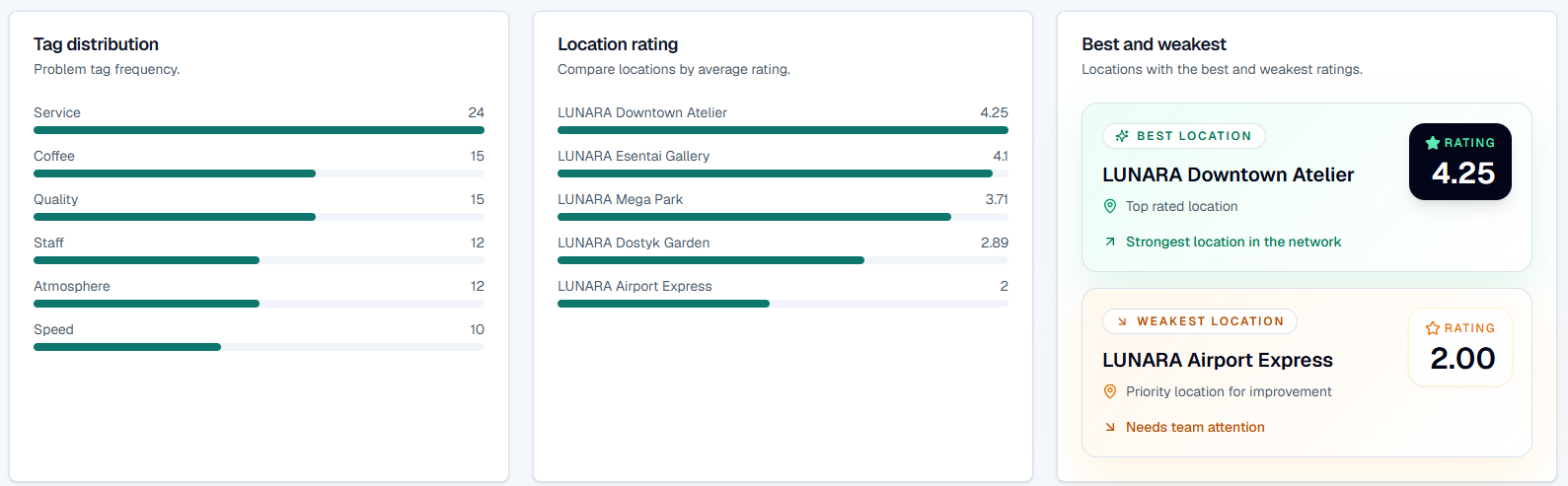1568x486 pixels.
Task: Select the Best Location badge
Action: pos(1184,136)
